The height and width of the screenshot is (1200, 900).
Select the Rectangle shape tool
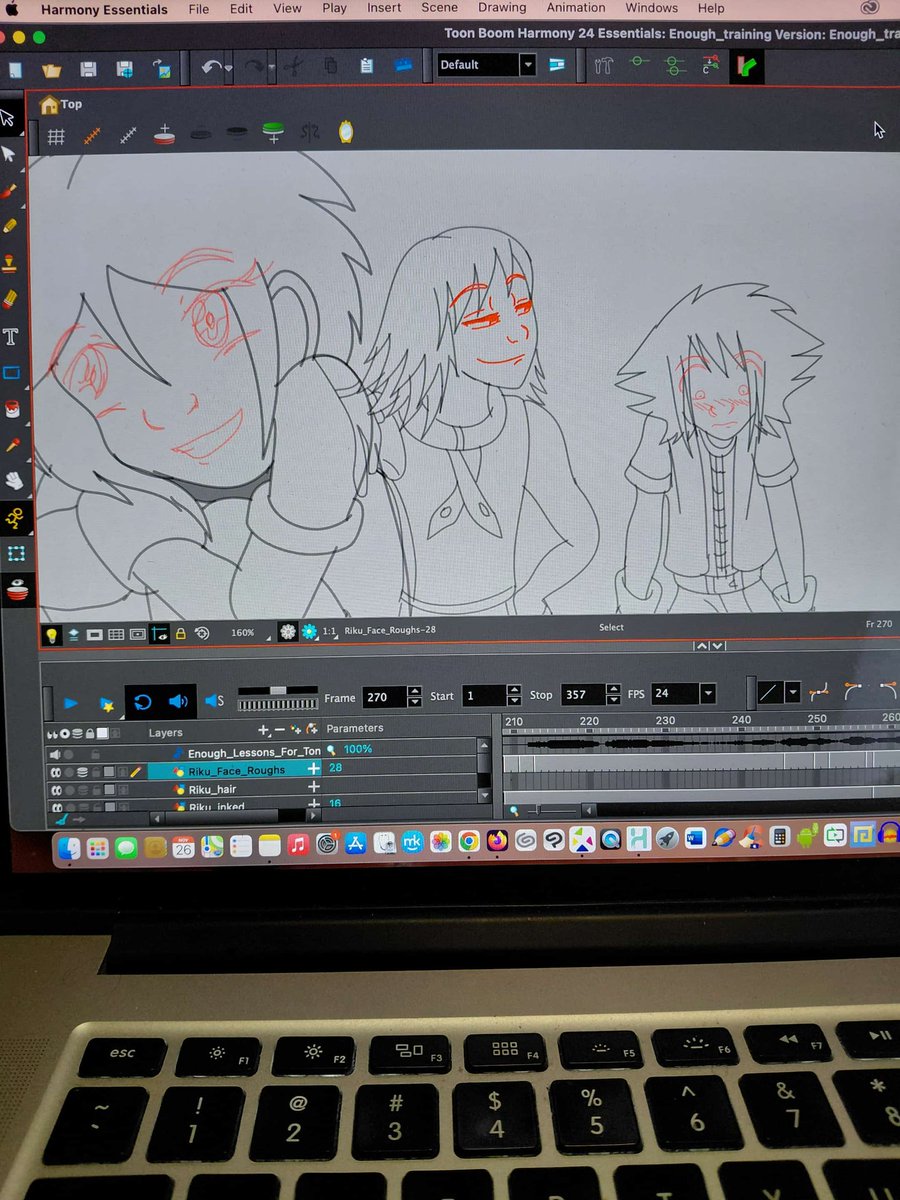[11, 373]
